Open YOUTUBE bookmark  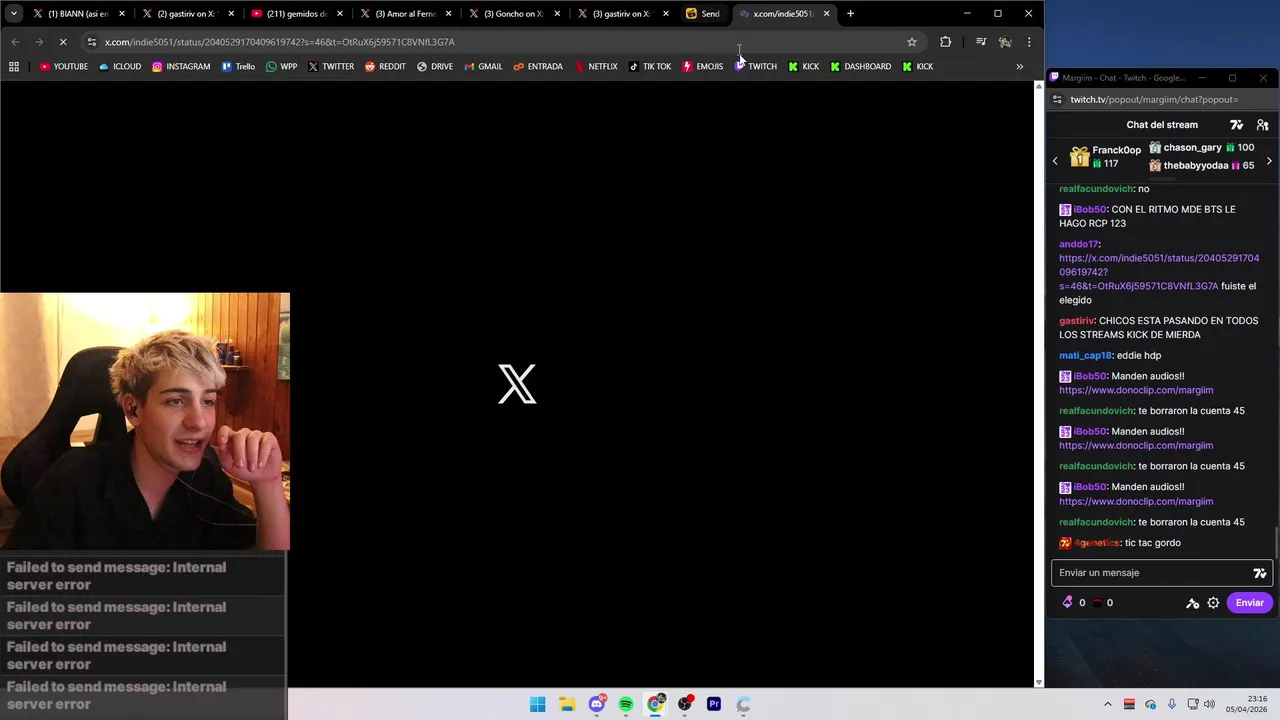[64, 67]
